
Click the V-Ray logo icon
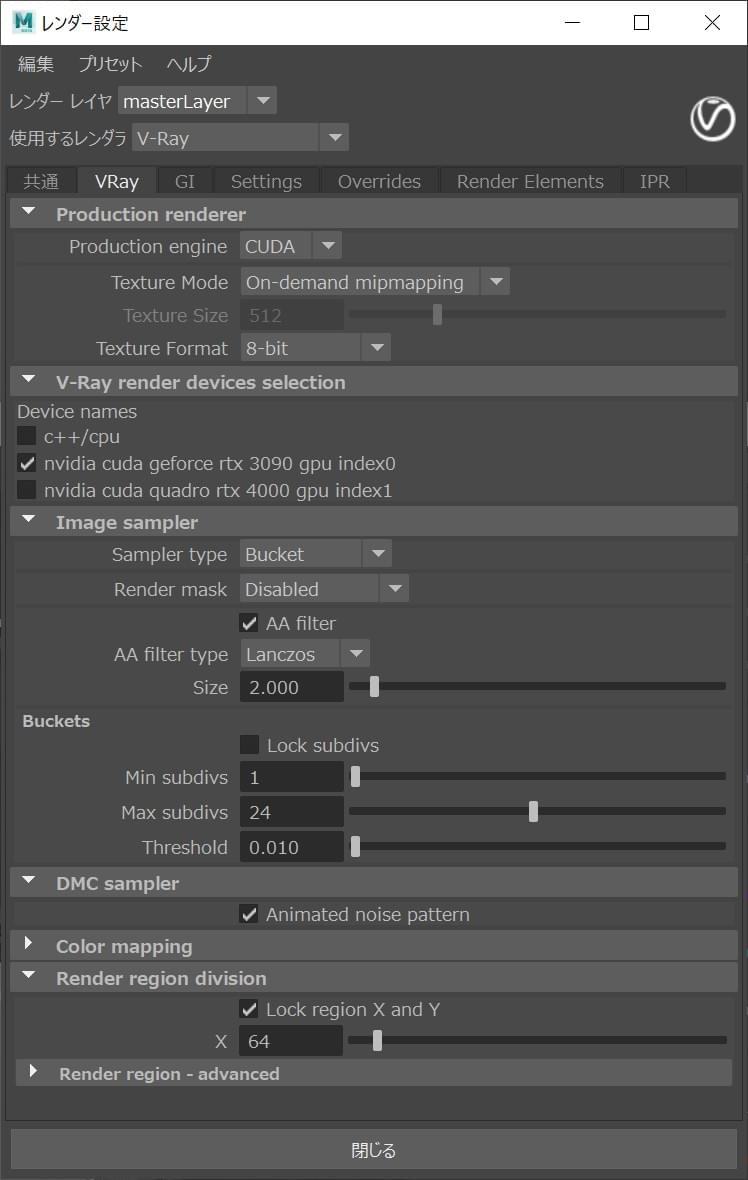(x=712, y=119)
